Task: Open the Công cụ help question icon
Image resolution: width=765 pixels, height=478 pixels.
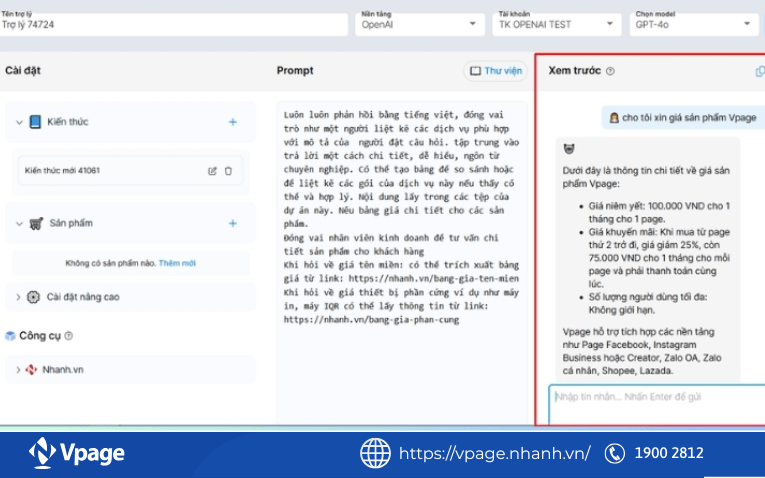Action: pyautogui.click(x=69, y=336)
